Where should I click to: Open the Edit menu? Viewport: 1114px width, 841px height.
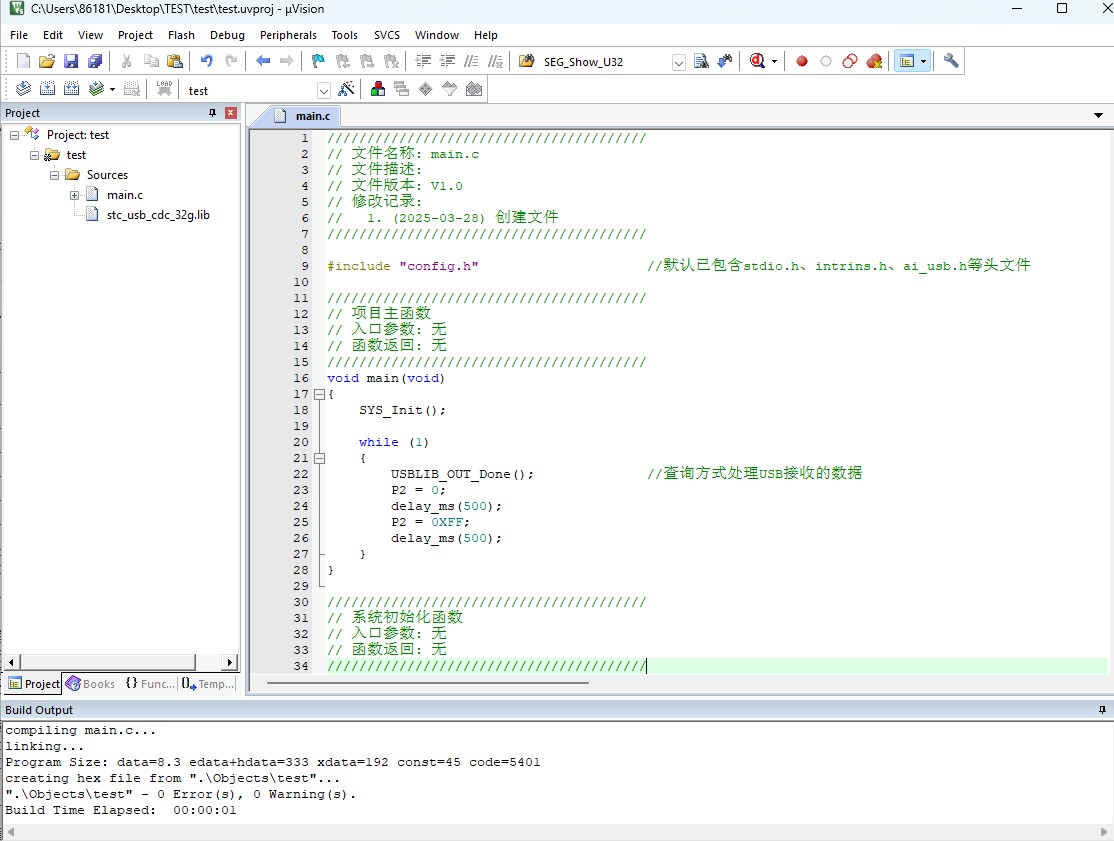pos(53,35)
